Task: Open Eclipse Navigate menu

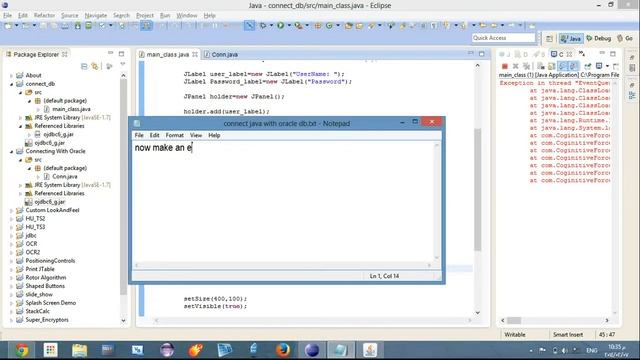Action: pyautogui.click(x=96, y=16)
